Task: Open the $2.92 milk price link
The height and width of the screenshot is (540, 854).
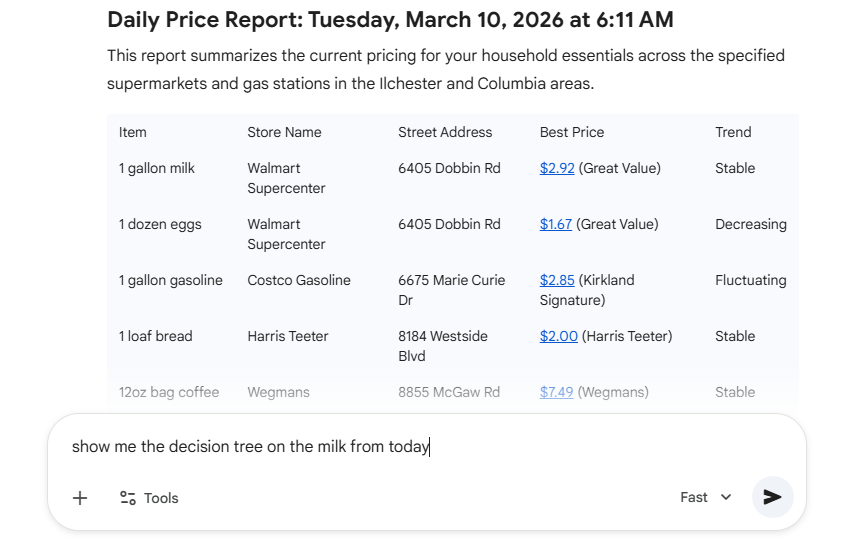Action: click(557, 168)
